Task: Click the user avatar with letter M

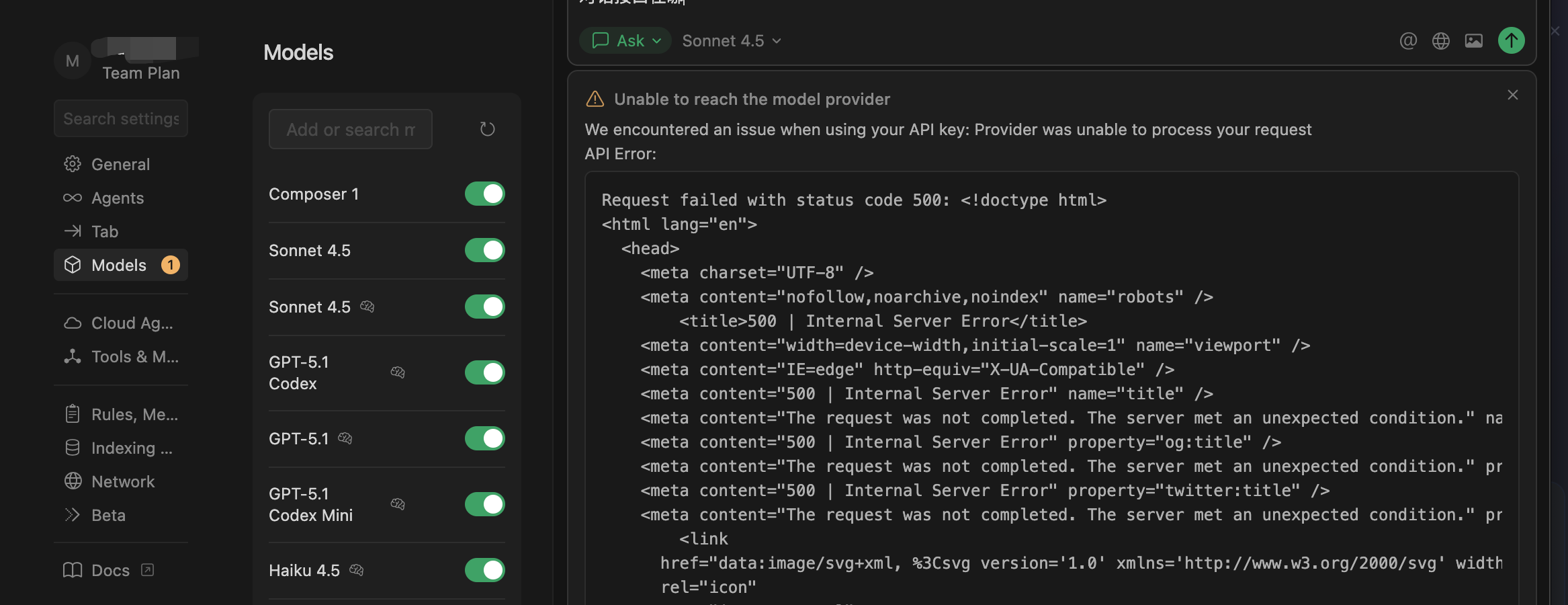Action: pyautogui.click(x=73, y=61)
